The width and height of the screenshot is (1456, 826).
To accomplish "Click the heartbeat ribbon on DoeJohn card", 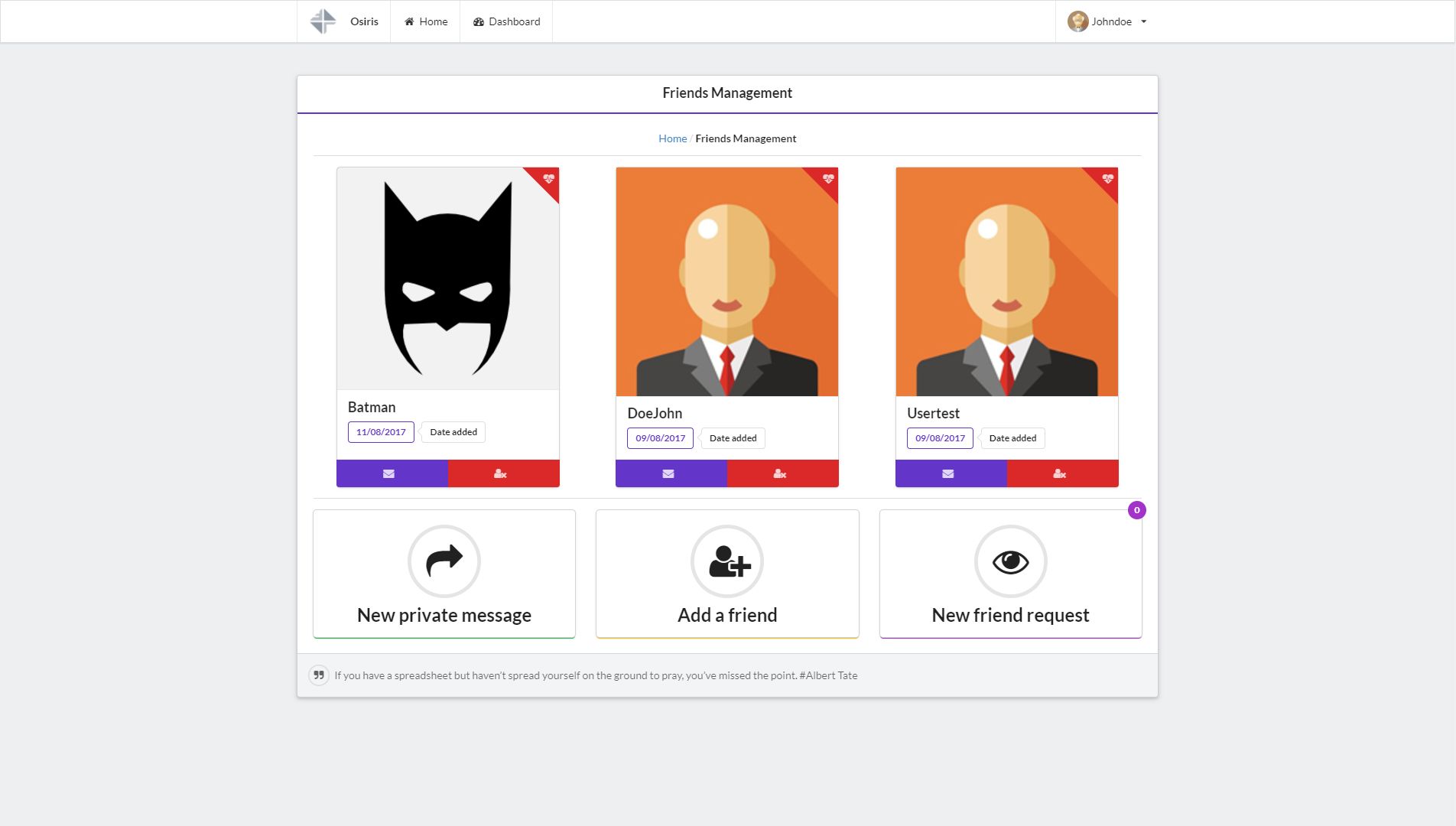I will pos(827,179).
